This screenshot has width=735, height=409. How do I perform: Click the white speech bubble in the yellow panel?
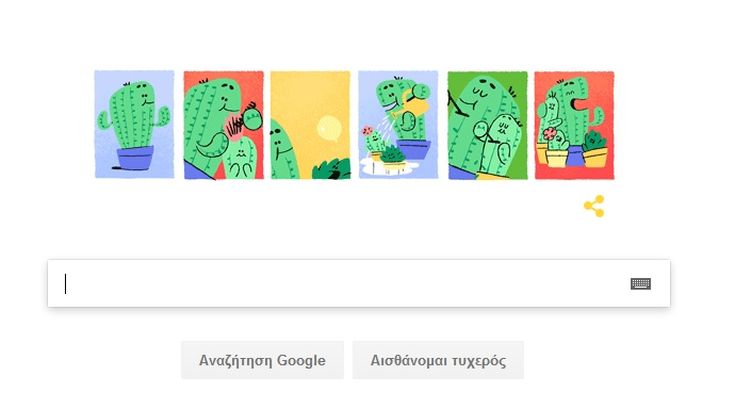(329, 129)
